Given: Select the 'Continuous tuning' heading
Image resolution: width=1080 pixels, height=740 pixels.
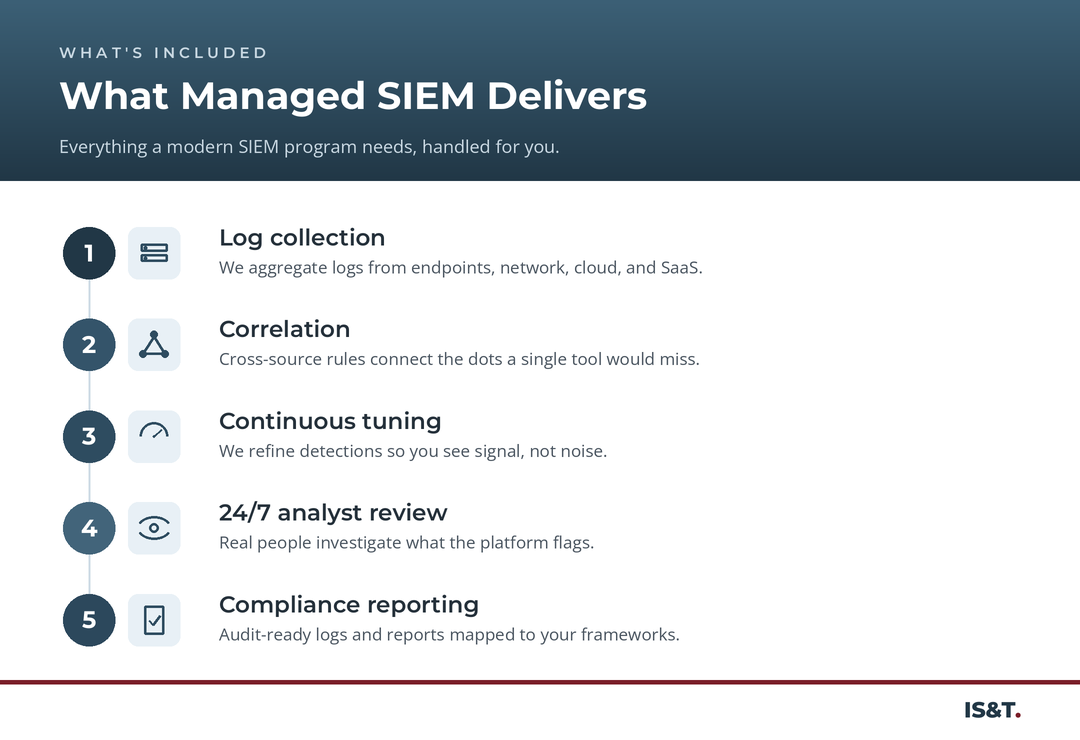Looking at the screenshot, I should [x=330, y=421].
